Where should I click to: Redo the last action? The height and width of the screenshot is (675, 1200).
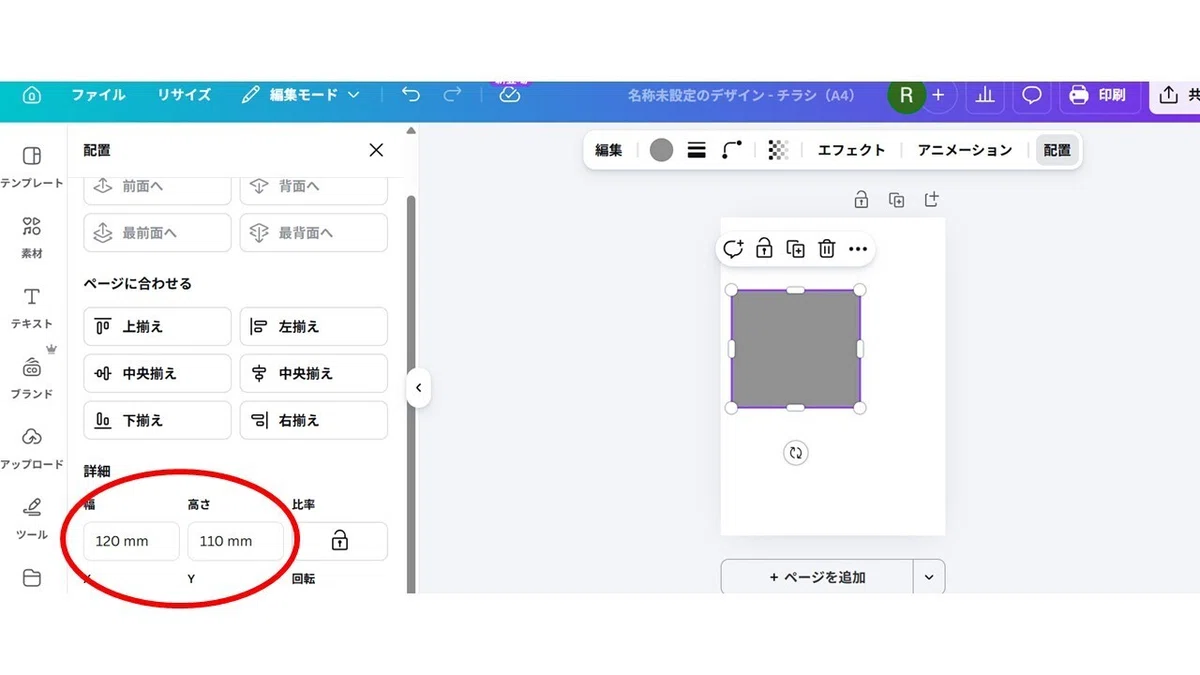[452, 94]
